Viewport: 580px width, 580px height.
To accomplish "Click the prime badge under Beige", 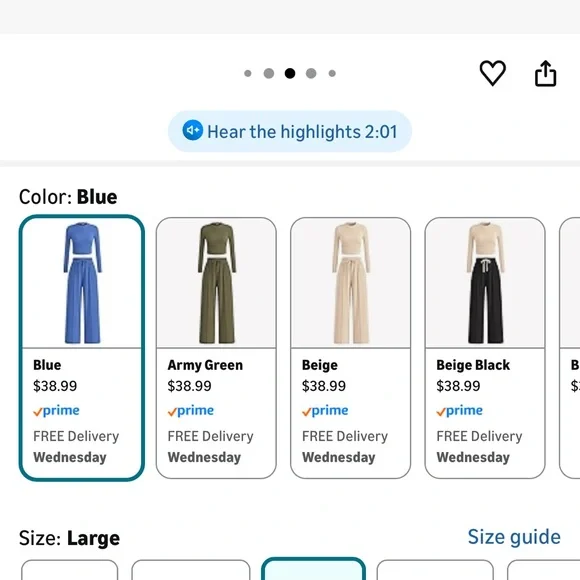I will pyautogui.click(x=325, y=411).
